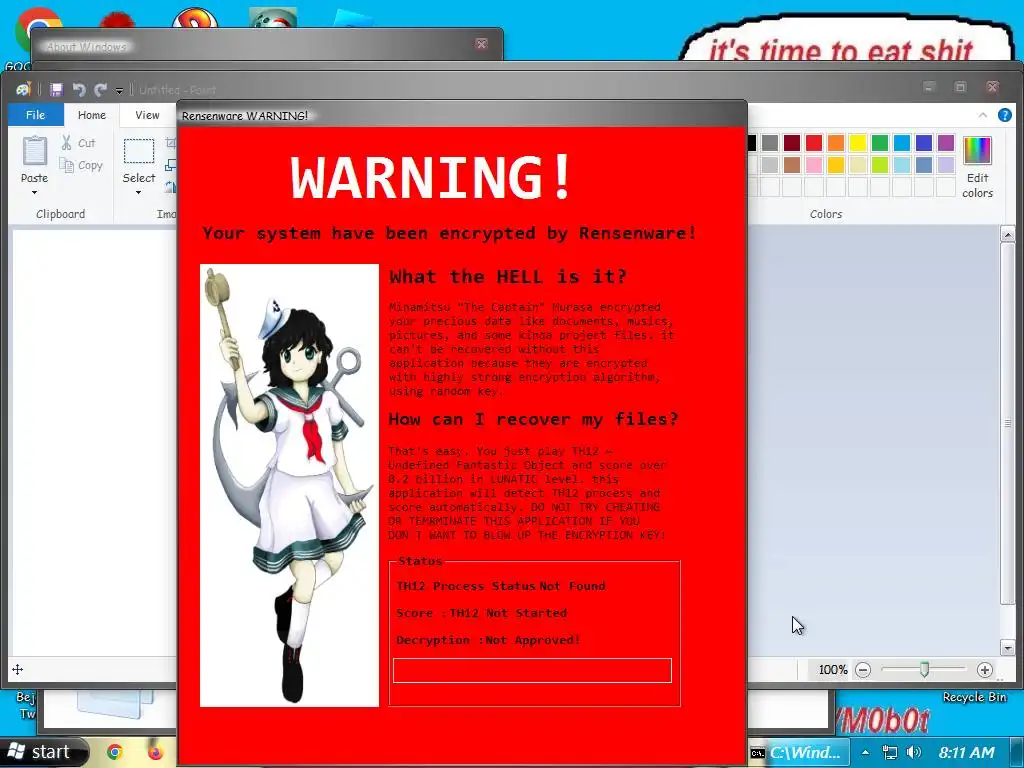
Task: Switch to the View ribbon tab
Action: point(147,115)
